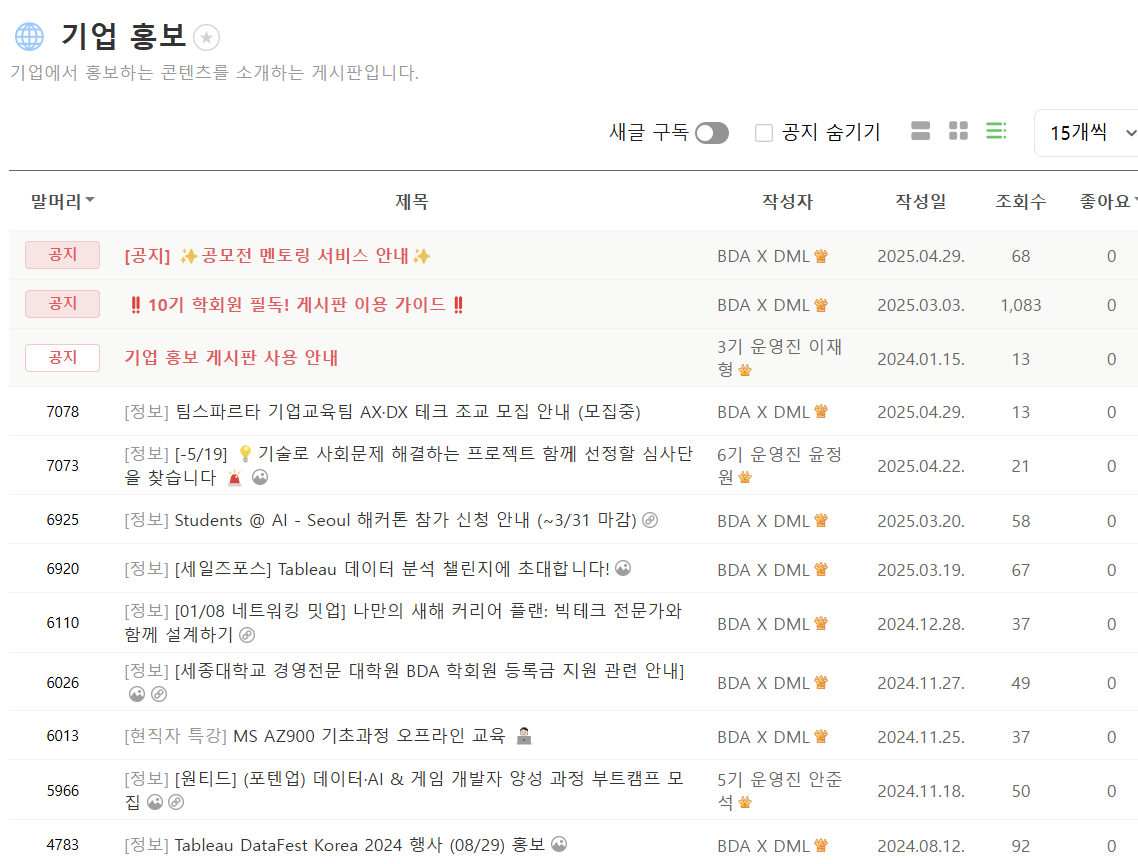Open the 01/08 네트워킹 밋업 post
The image size is (1138, 864).
(403, 622)
